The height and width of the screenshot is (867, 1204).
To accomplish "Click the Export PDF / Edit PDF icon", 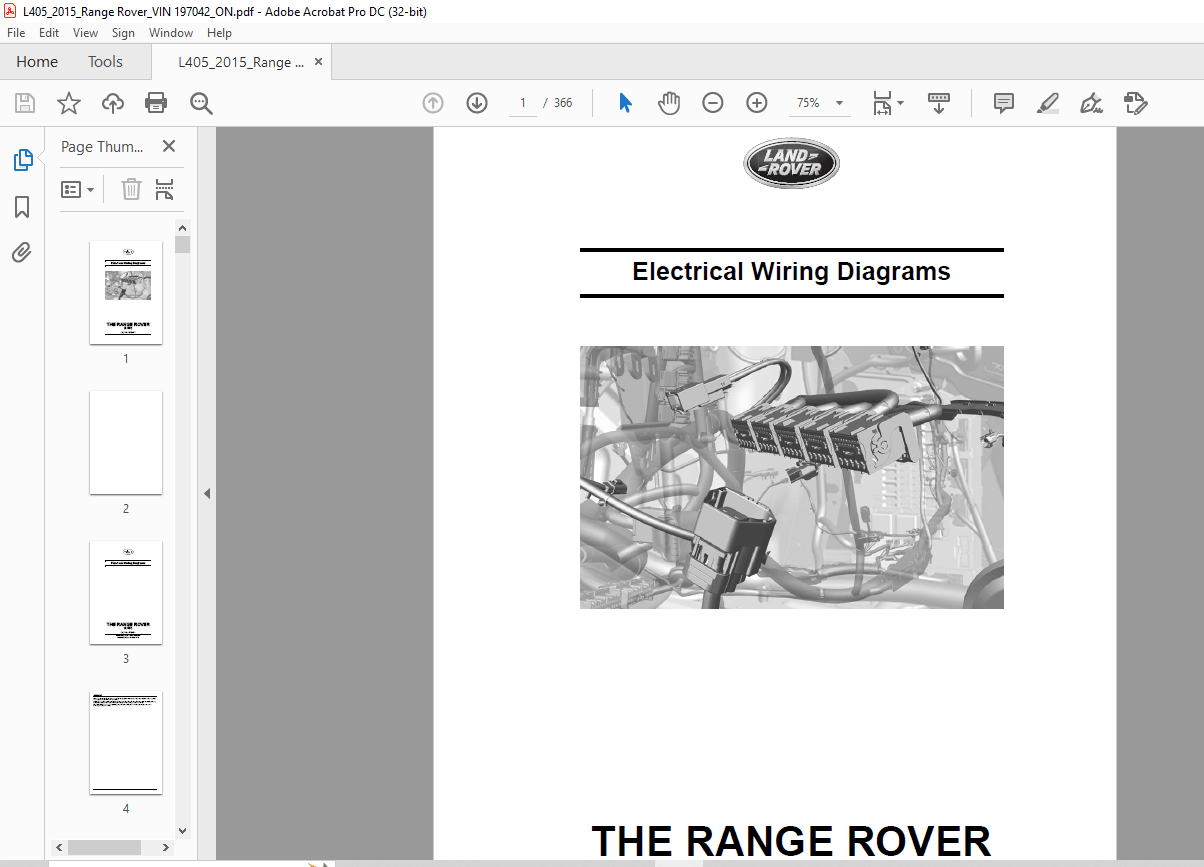I will 1136,103.
